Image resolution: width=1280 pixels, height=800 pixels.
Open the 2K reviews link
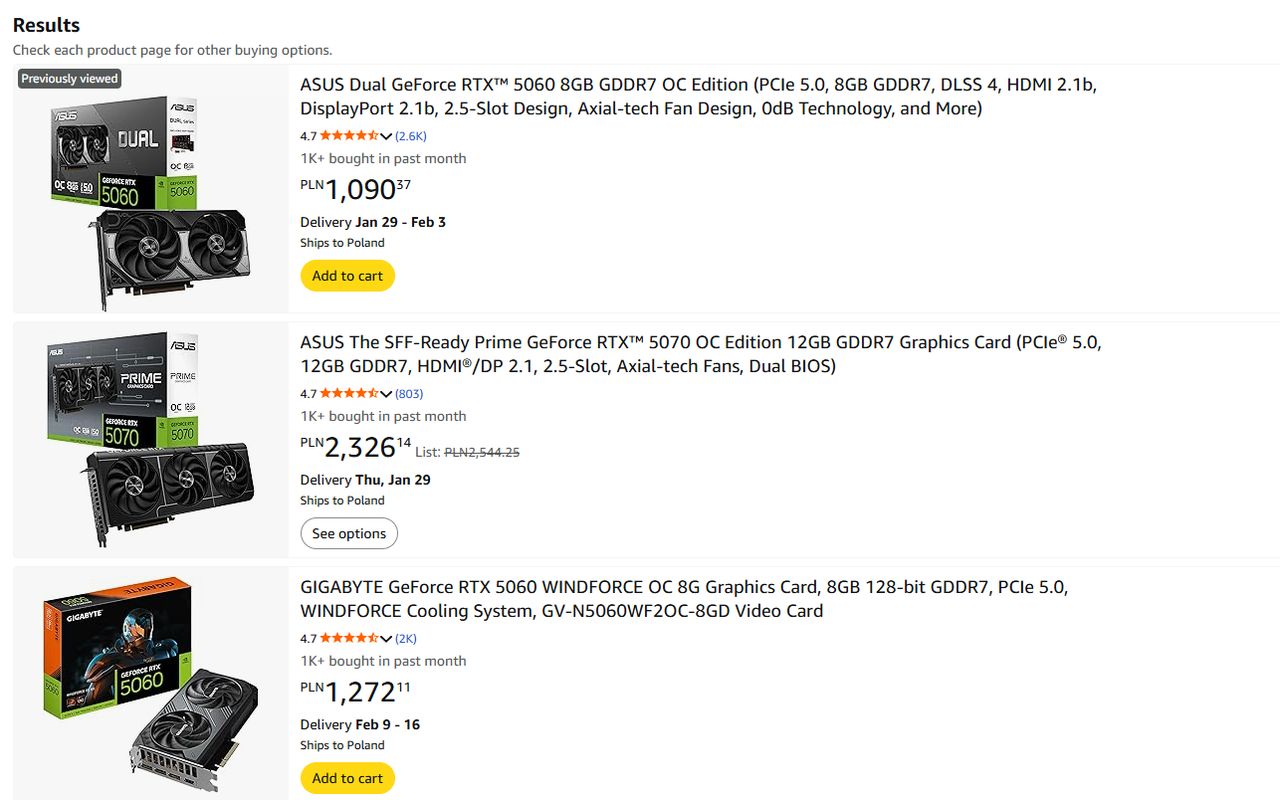tap(406, 639)
